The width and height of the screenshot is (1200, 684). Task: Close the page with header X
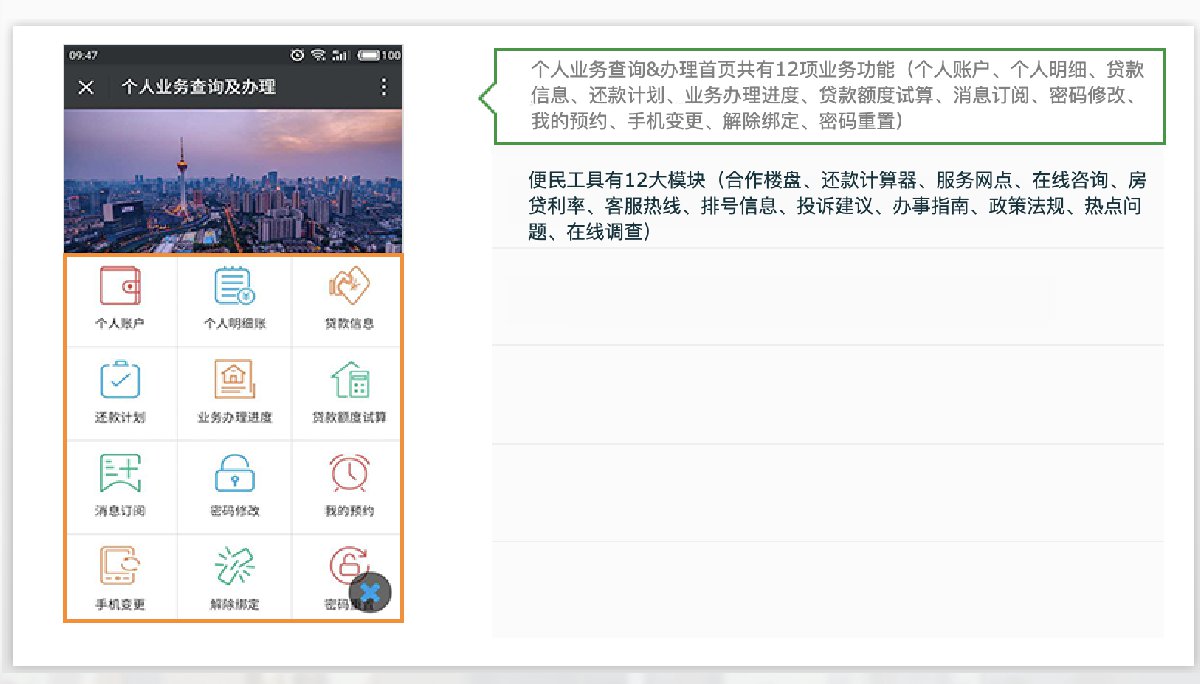pyautogui.click(x=86, y=87)
